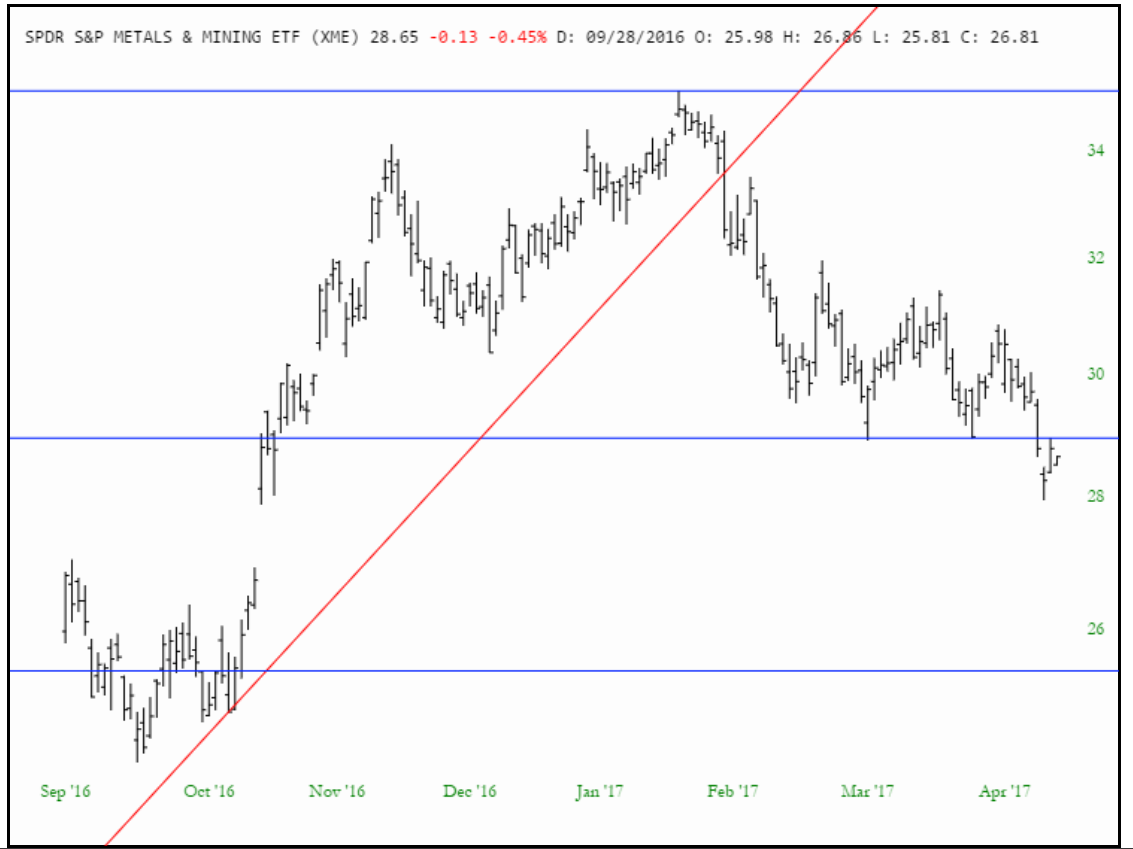
Task: Select the Sep '16 axis label
Action: [x=66, y=790]
